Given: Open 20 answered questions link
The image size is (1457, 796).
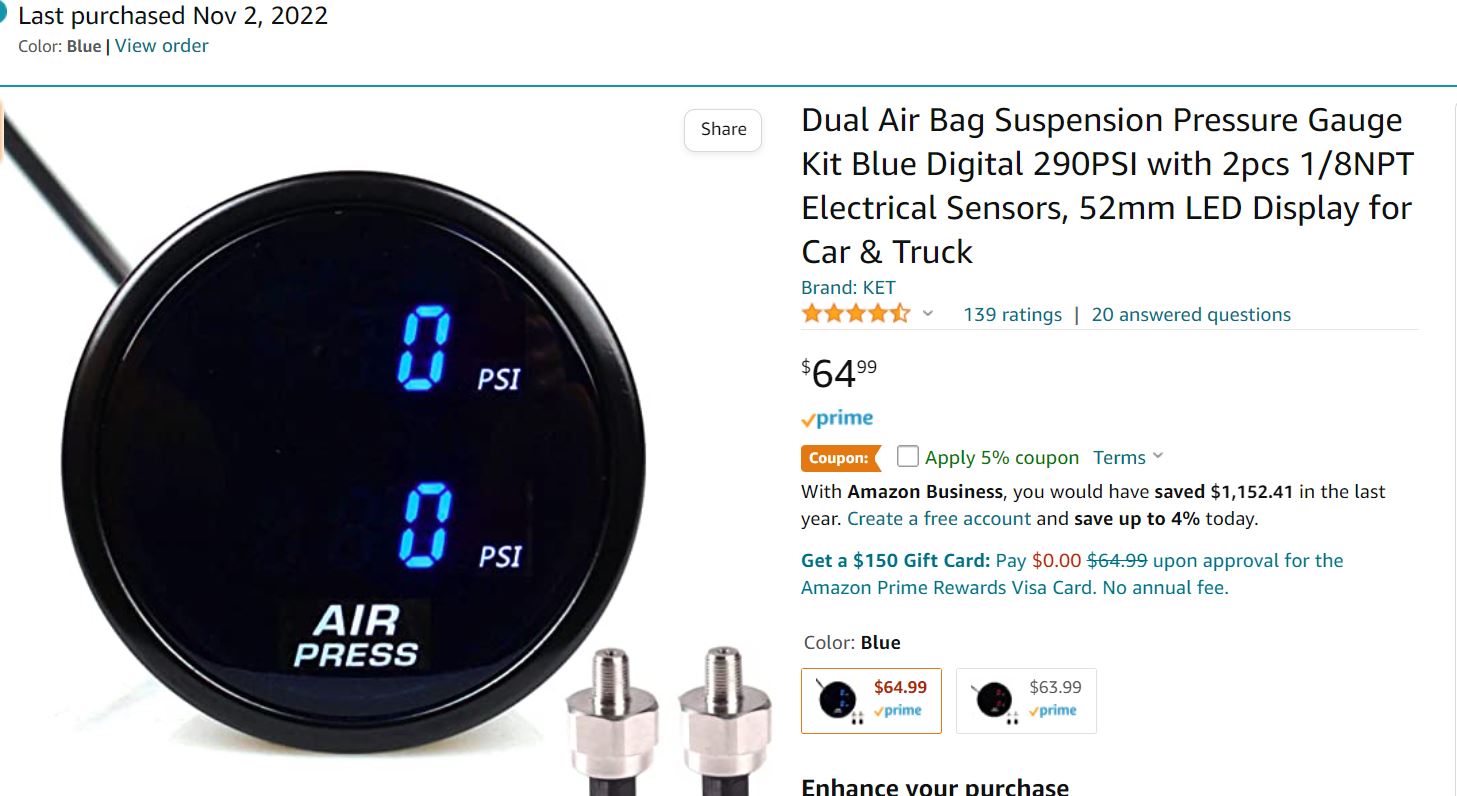Looking at the screenshot, I should pos(1191,314).
